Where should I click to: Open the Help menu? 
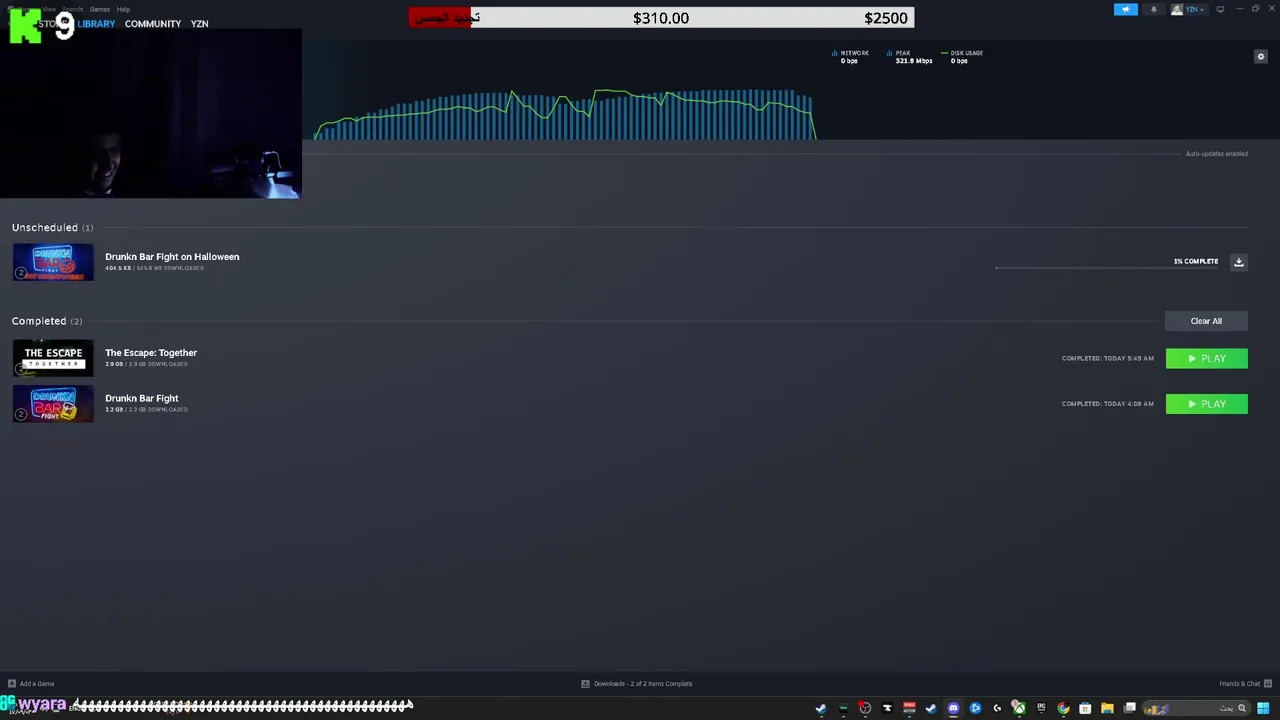[x=123, y=9]
